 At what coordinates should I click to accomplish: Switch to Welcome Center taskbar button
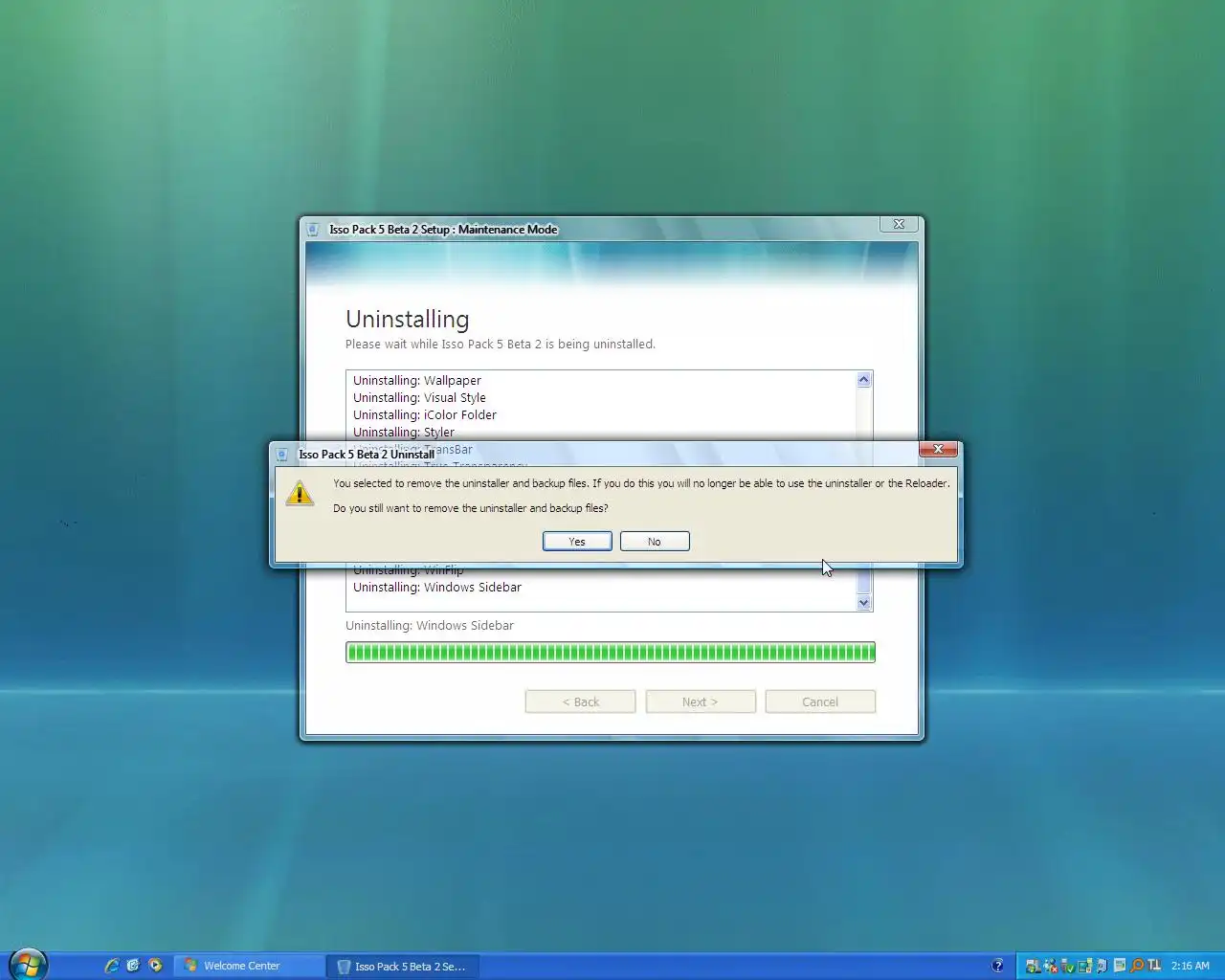(249, 966)
